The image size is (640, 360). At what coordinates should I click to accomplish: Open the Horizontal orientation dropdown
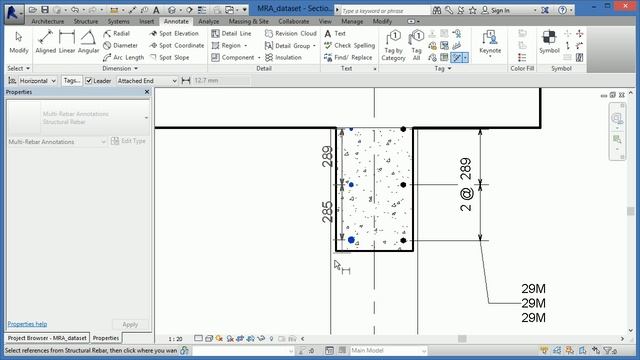pos(38,81)
